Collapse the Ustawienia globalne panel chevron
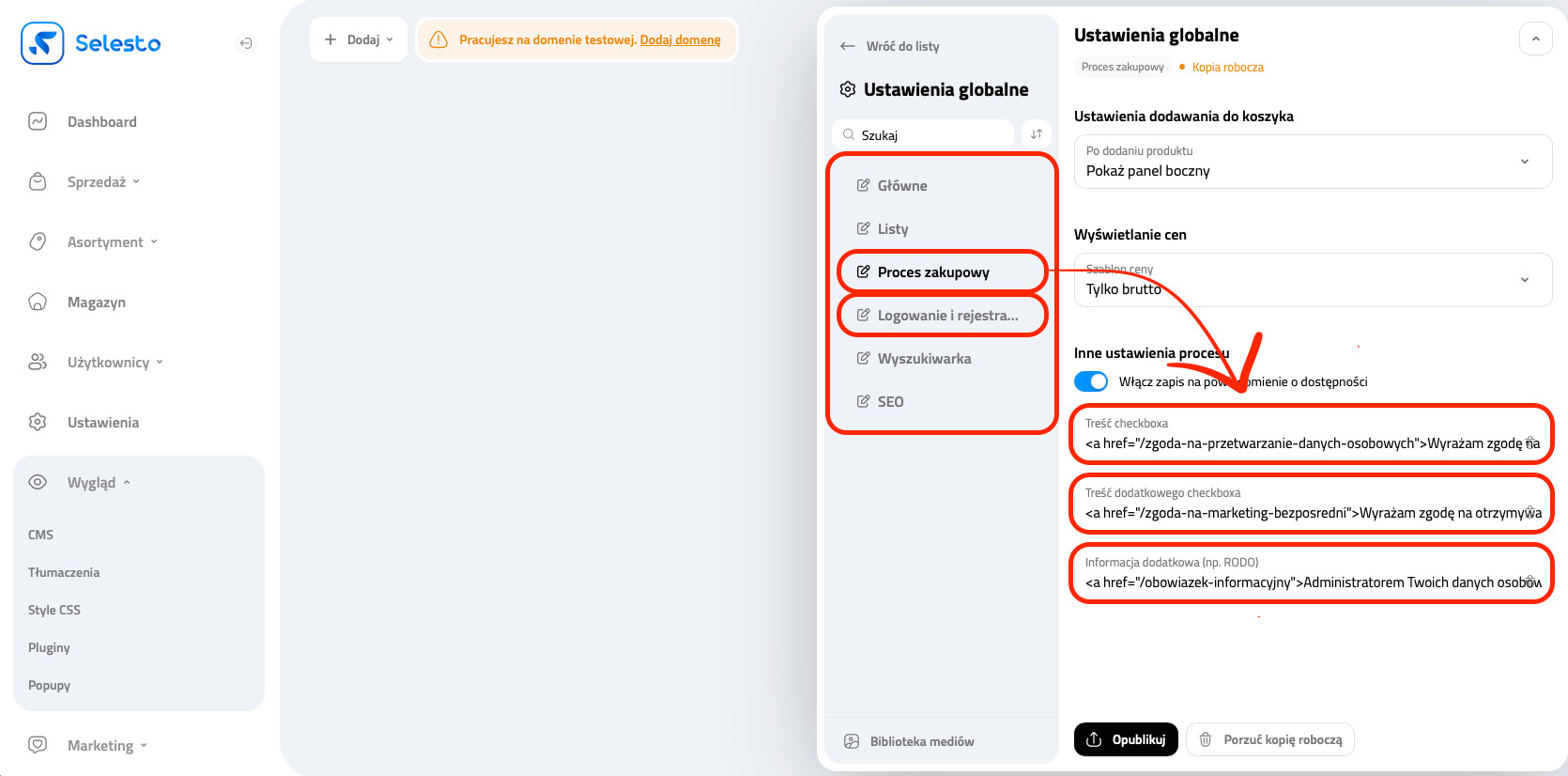Viewport: 1568px width, 776px height. pyautogui.click(x=1535, y=39)
